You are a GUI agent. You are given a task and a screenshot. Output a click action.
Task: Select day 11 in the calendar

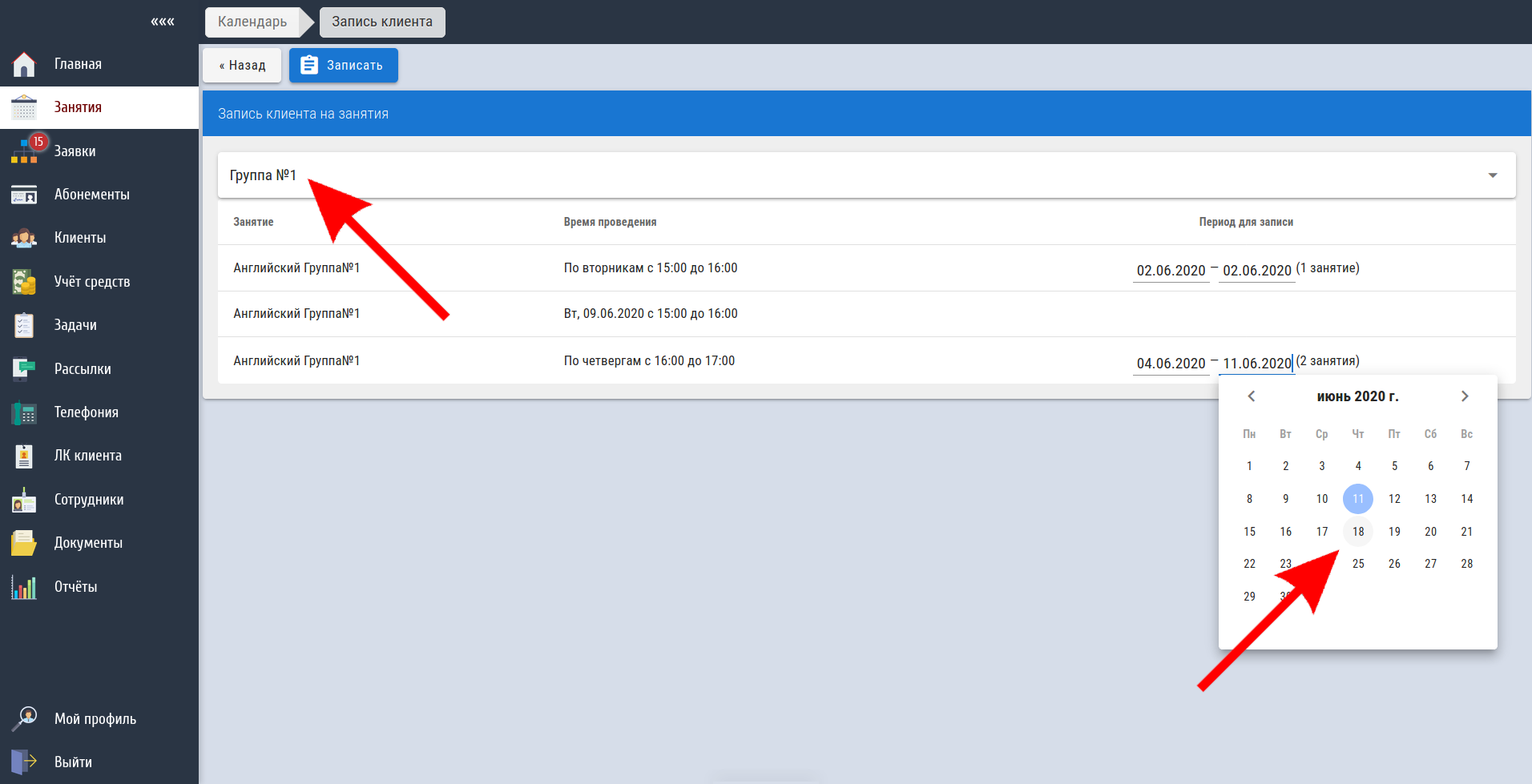[x=1358, y=499]
